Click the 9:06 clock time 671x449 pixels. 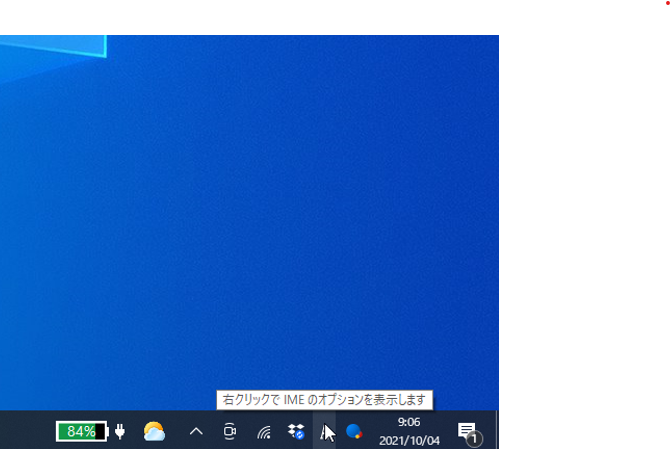tap(409, 422)
